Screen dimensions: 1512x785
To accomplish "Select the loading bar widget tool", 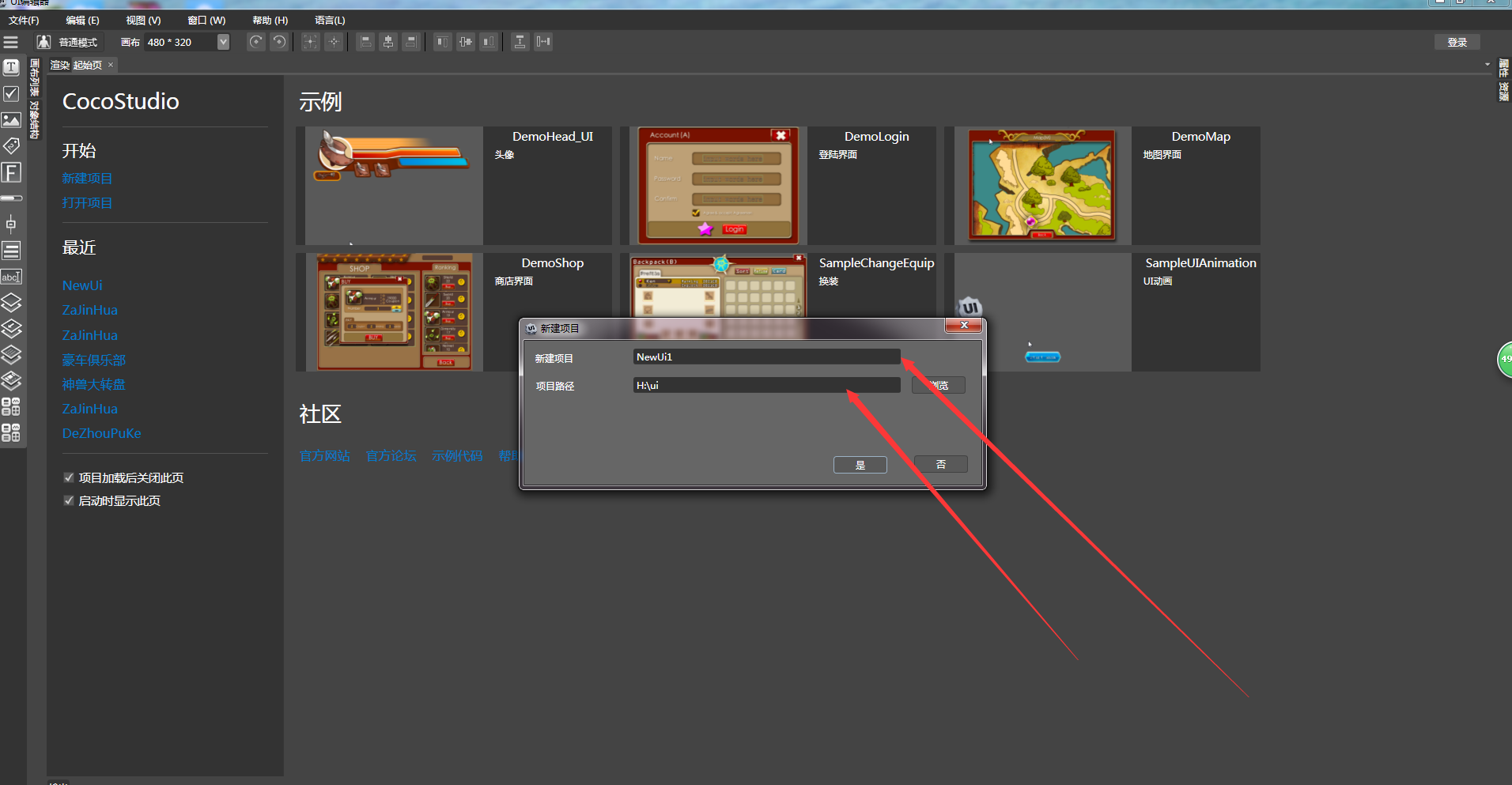I will [x=11, y=198].
